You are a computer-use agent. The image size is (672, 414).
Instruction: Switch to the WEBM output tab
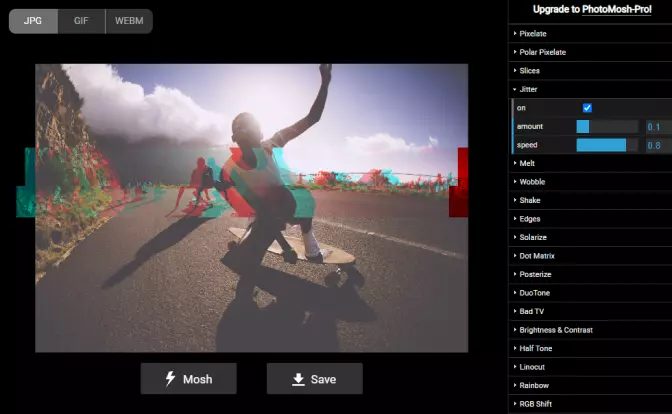coord(129,21)
